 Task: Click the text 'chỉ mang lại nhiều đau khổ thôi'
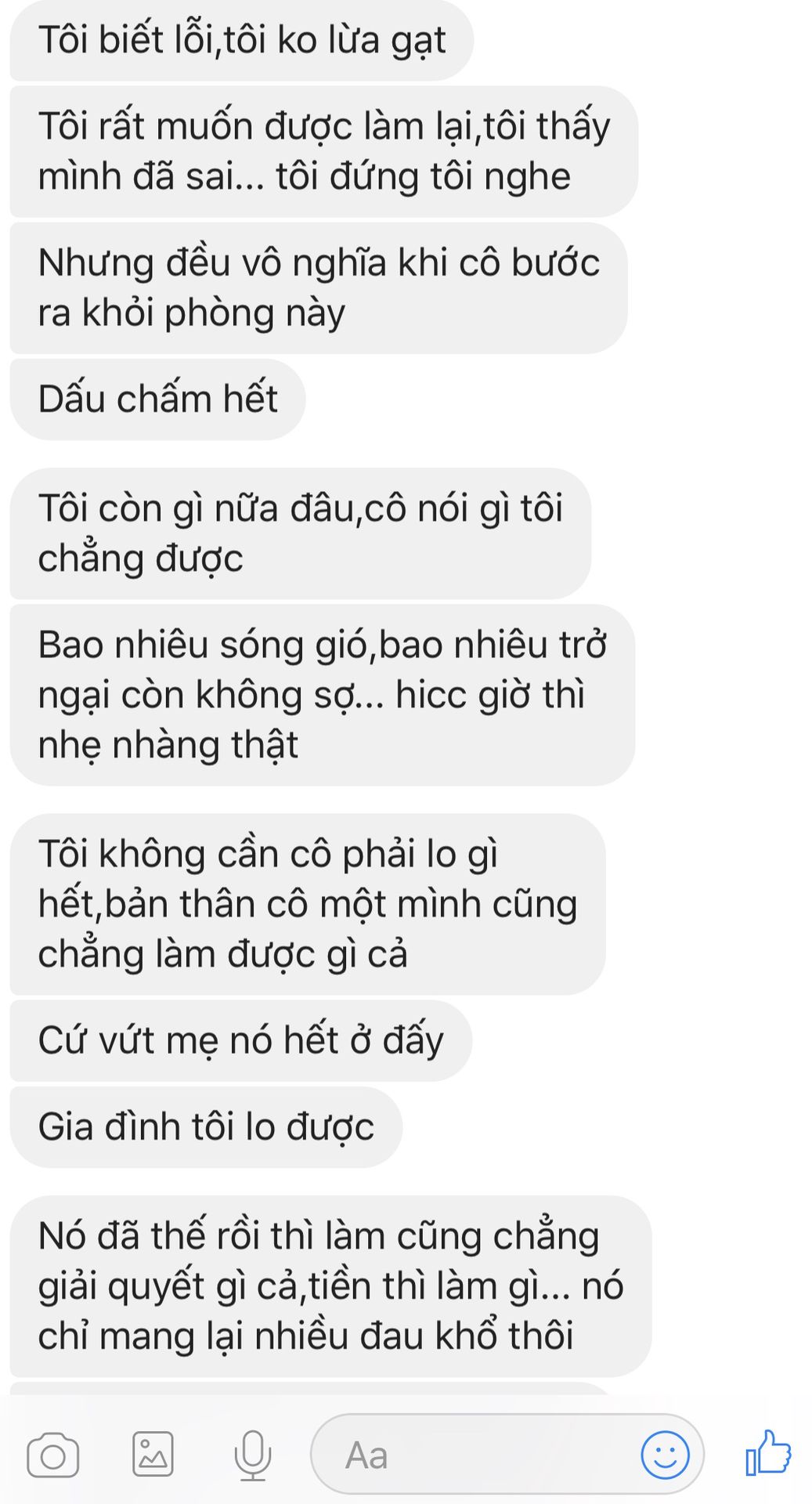(306, 1336)
